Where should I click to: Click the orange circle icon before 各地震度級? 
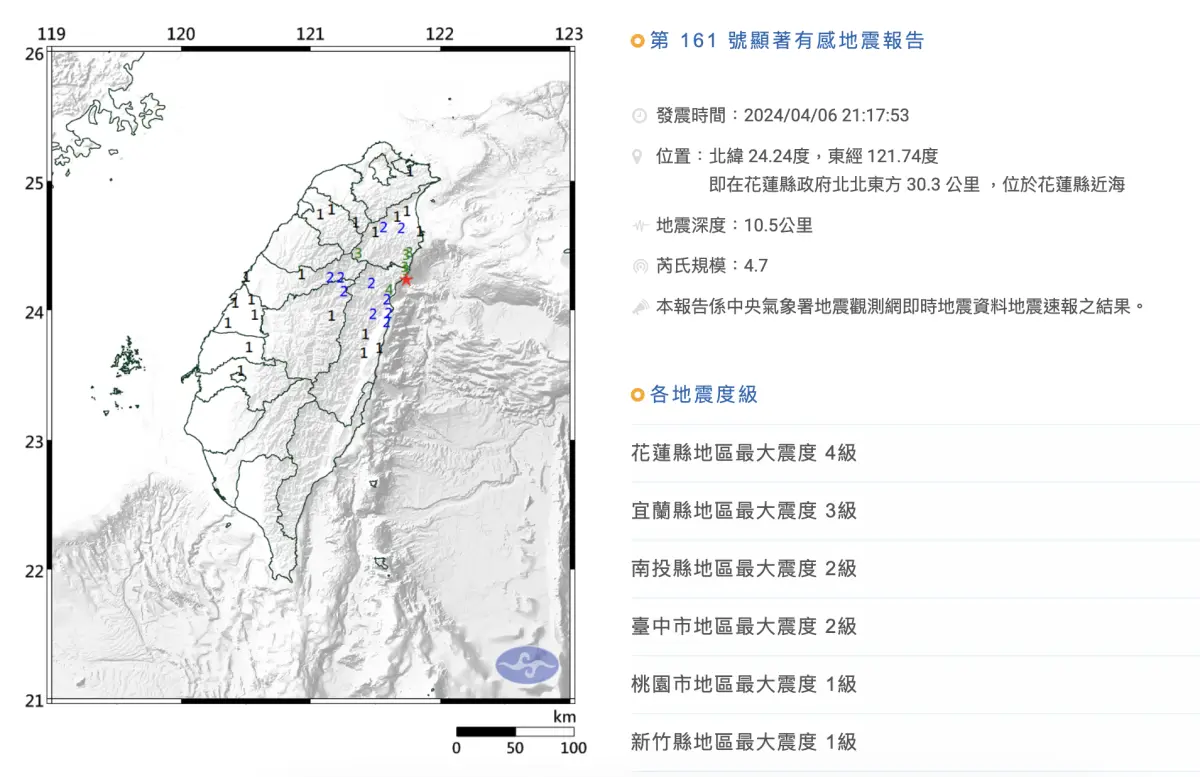637,396
